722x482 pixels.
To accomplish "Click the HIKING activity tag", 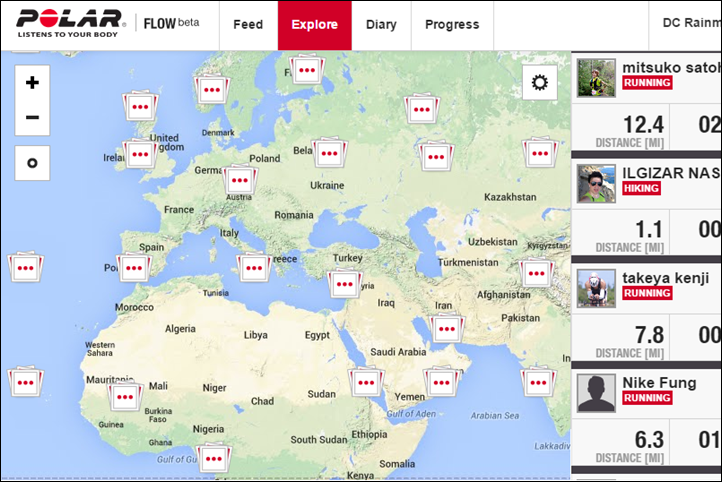I will click(x=641, y=188).
